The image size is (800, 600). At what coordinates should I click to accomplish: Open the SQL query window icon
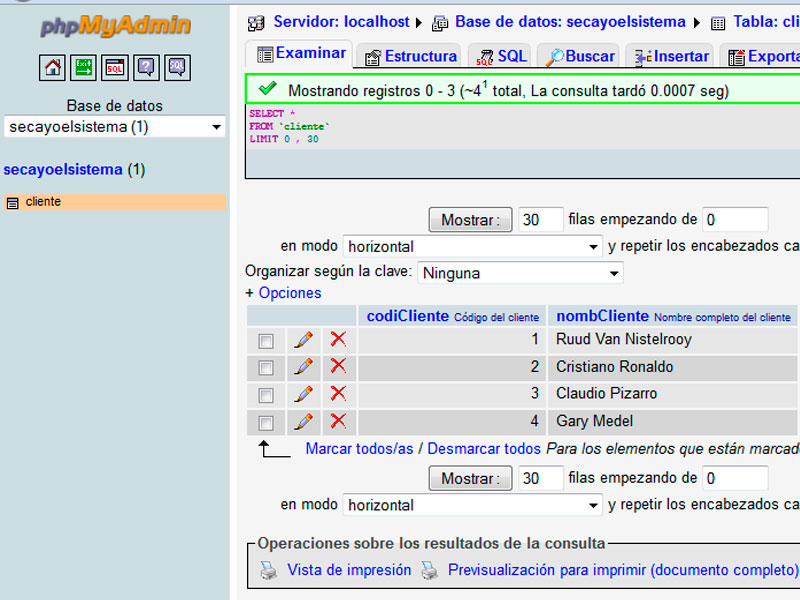[112, 68]
